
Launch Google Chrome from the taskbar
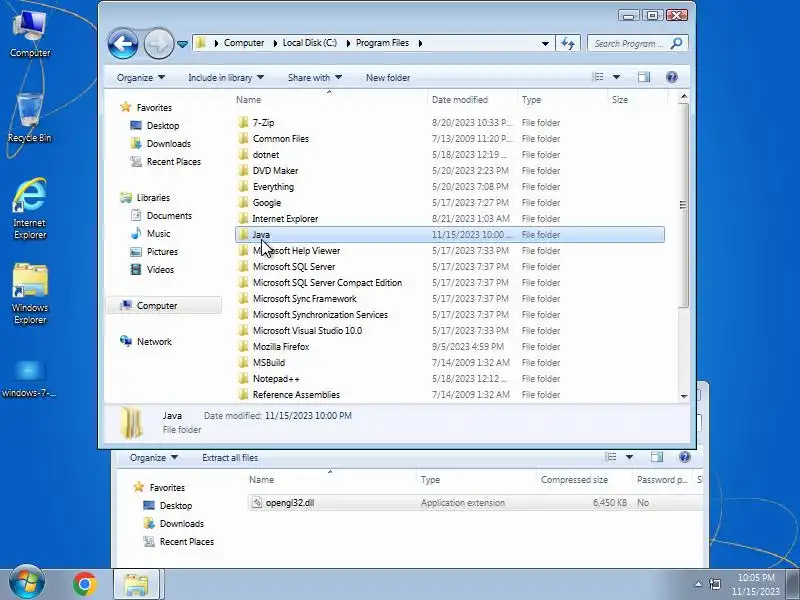(x=85, y=584)
